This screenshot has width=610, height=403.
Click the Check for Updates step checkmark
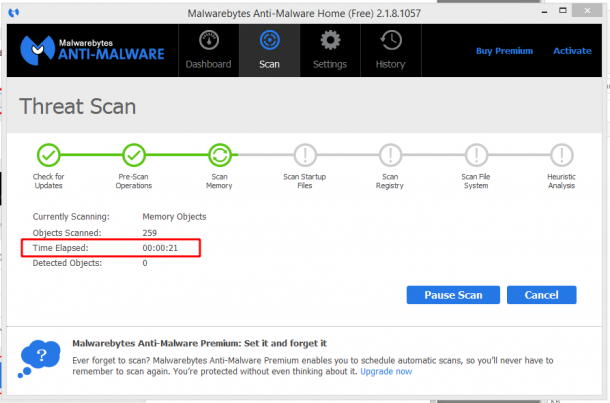click(x=48, y=155)
